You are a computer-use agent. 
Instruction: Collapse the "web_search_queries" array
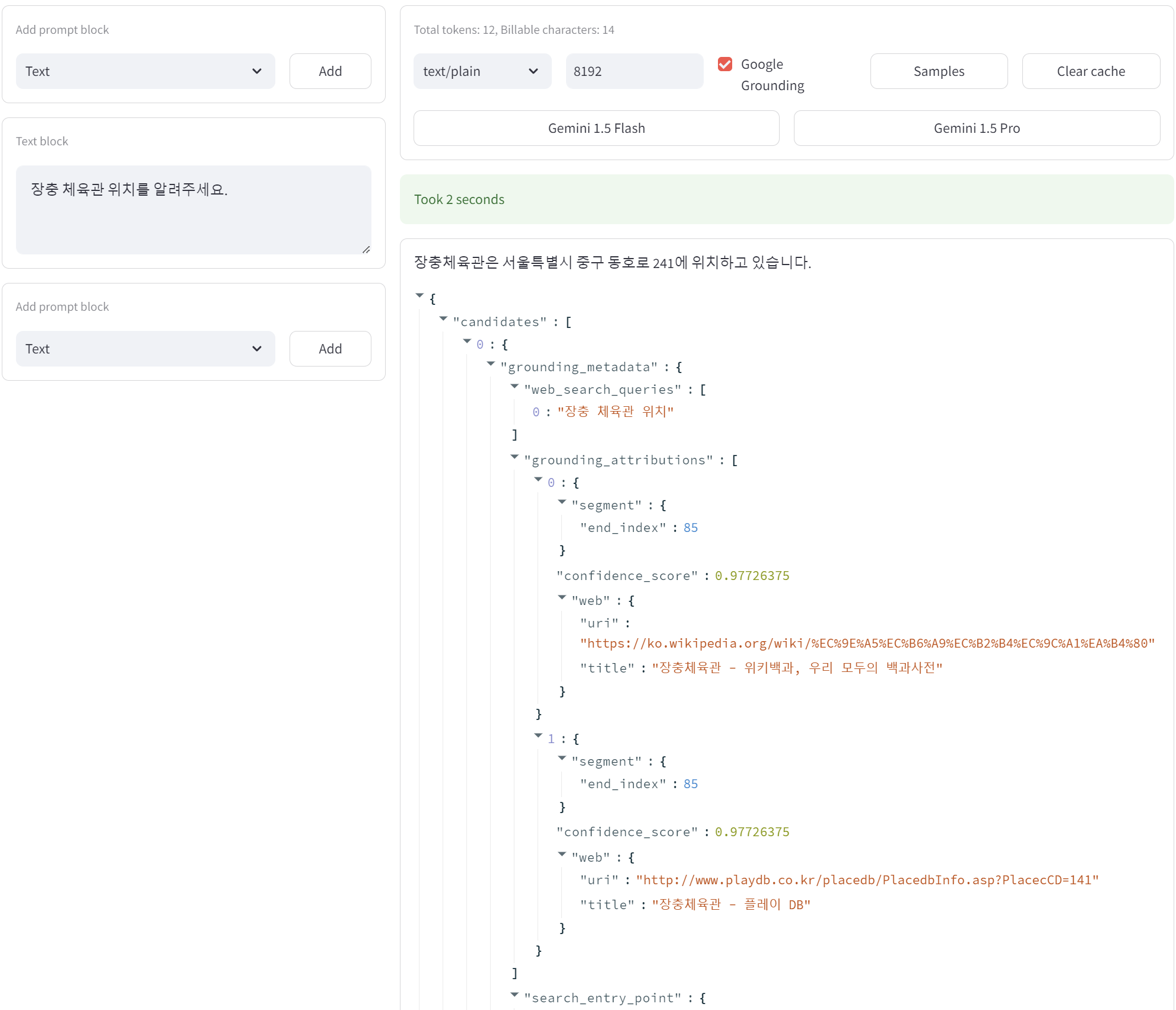pos(514,386)
